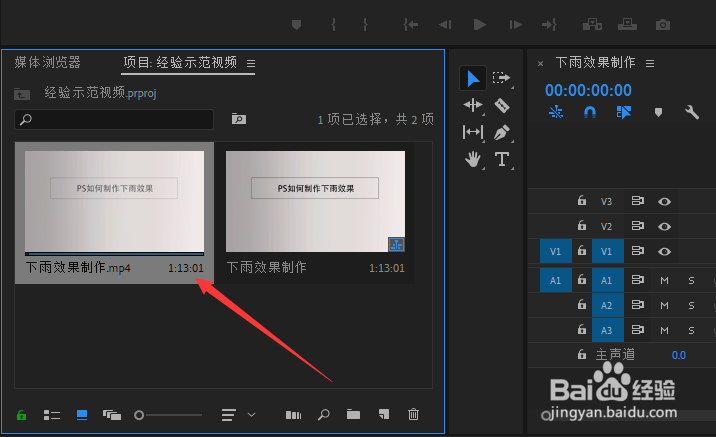Mute audio track A1
This screenshot has width=716, height=437.
pos(664,280)
